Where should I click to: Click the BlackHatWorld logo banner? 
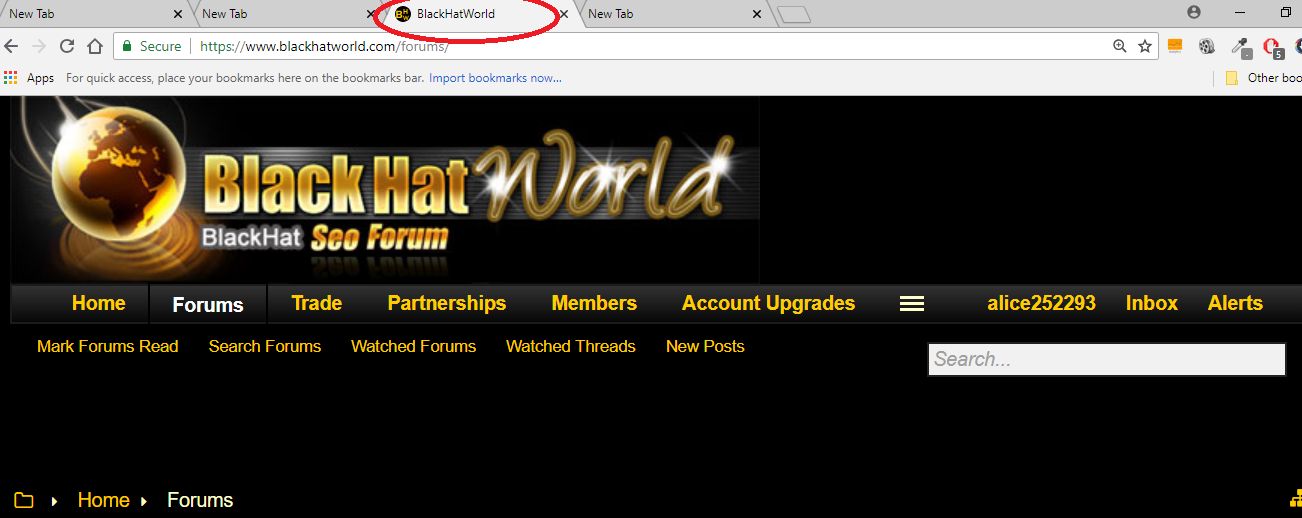[385, 190]
